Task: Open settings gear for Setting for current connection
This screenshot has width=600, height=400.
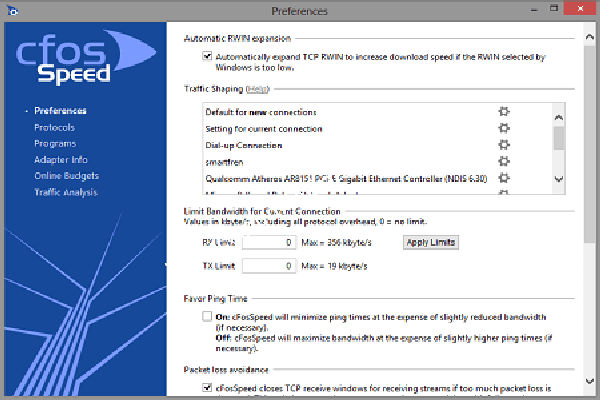Action: [504, 128]
